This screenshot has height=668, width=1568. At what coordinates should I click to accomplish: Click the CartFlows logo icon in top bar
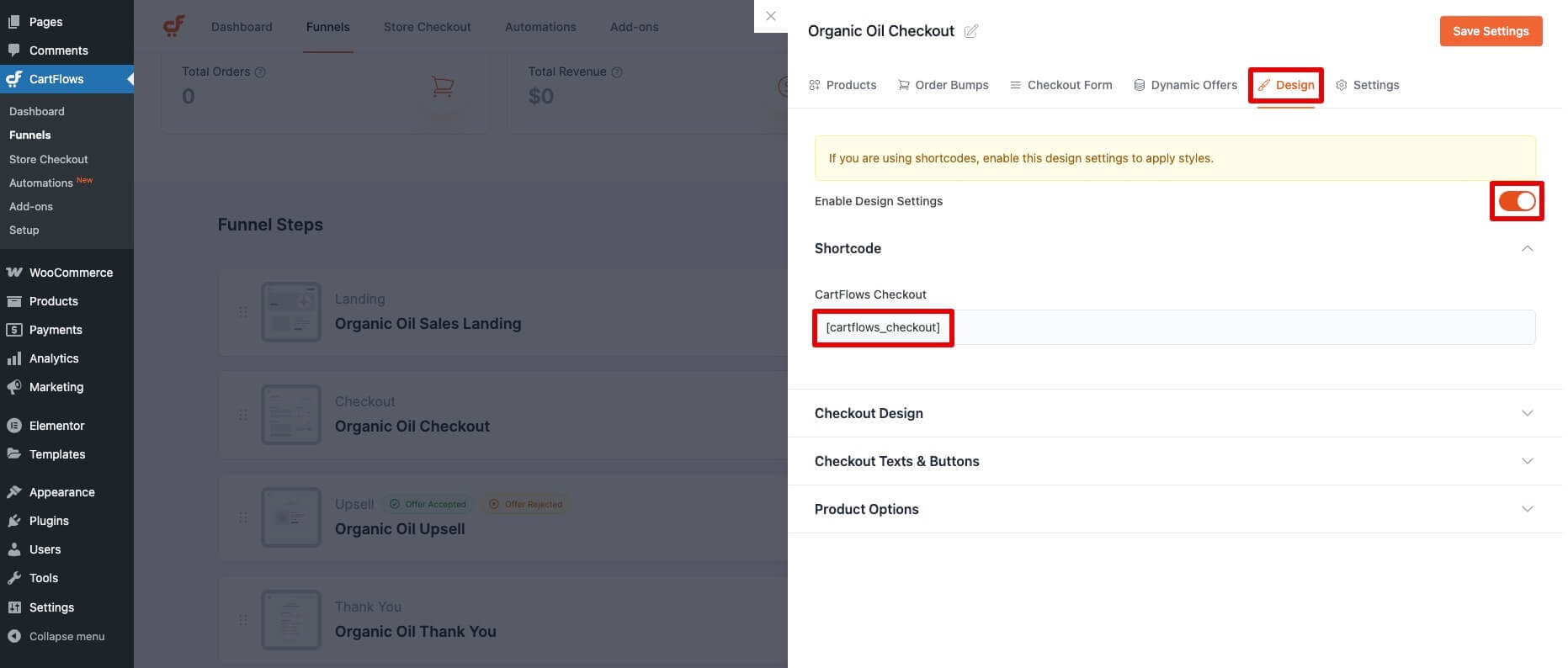(x=173, y=26)
